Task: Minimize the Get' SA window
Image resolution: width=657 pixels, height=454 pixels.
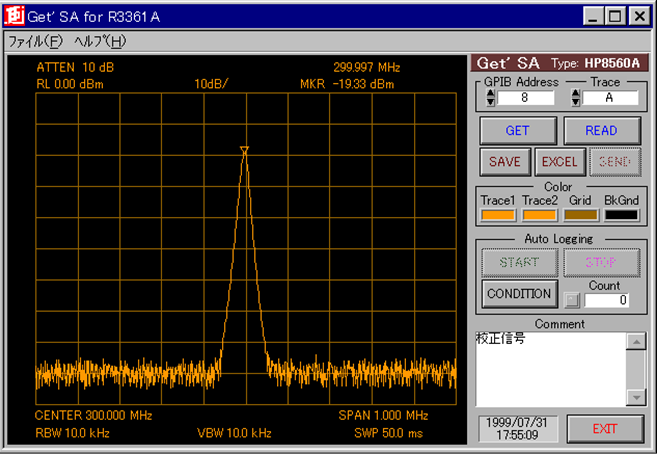Action: (x=593, y=16)
